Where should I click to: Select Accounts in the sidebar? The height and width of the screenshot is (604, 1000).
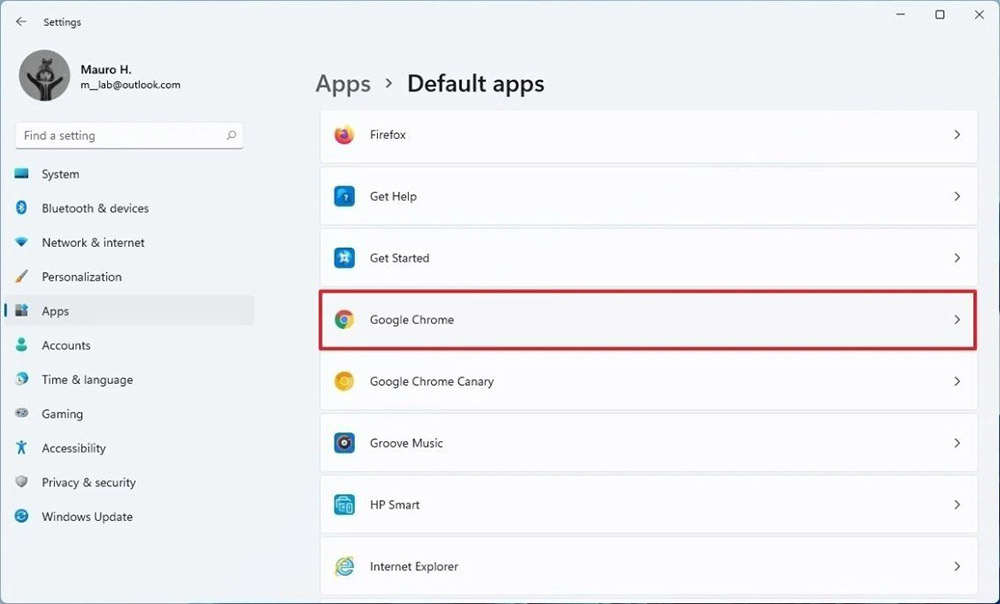[129, 345]
